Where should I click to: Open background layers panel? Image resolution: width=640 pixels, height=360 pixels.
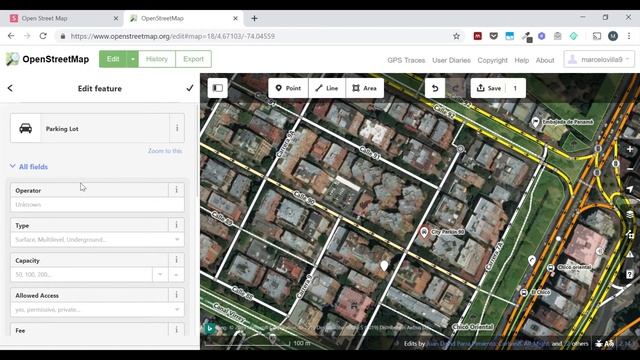pos(630,214)
